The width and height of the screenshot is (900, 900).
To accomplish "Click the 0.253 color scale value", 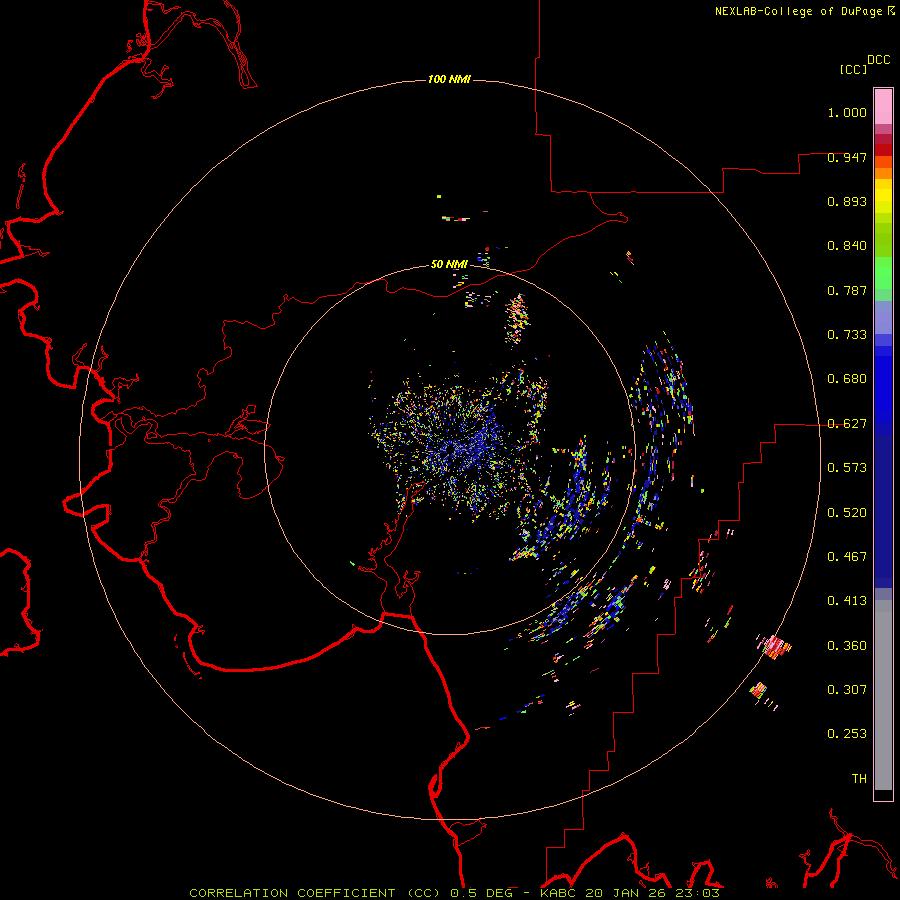I will (847, 734).
